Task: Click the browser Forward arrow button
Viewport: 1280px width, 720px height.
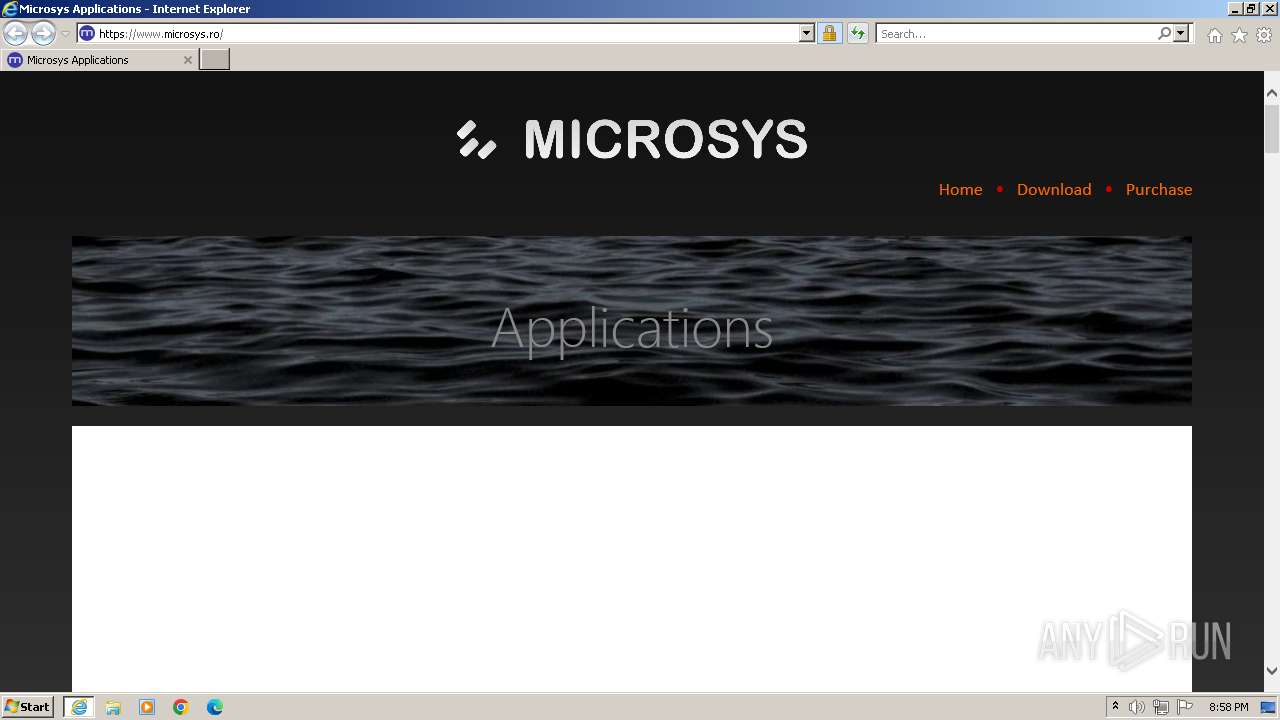Action: click(x=43, y=34)
